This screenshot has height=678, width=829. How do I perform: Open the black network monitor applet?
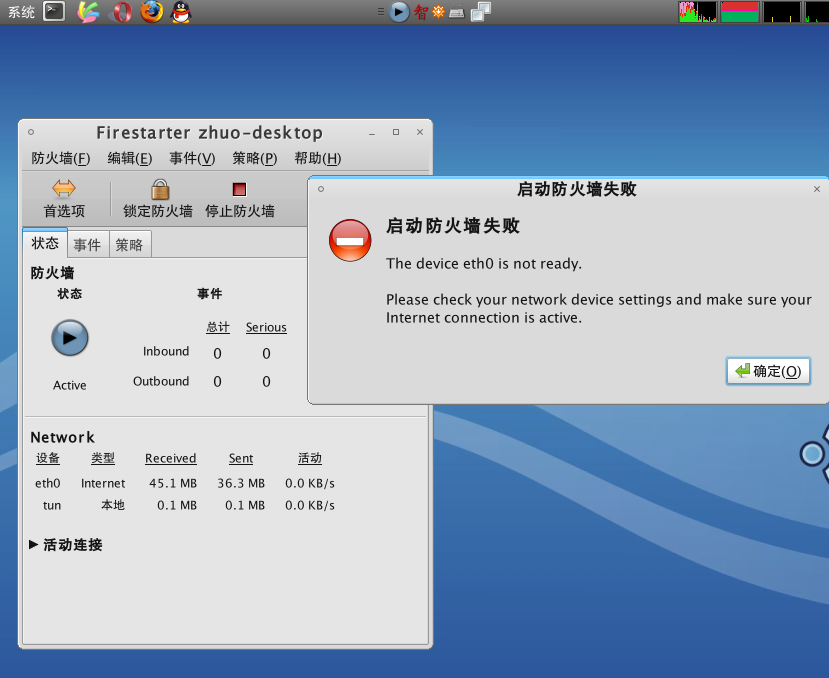click(781, 12)
